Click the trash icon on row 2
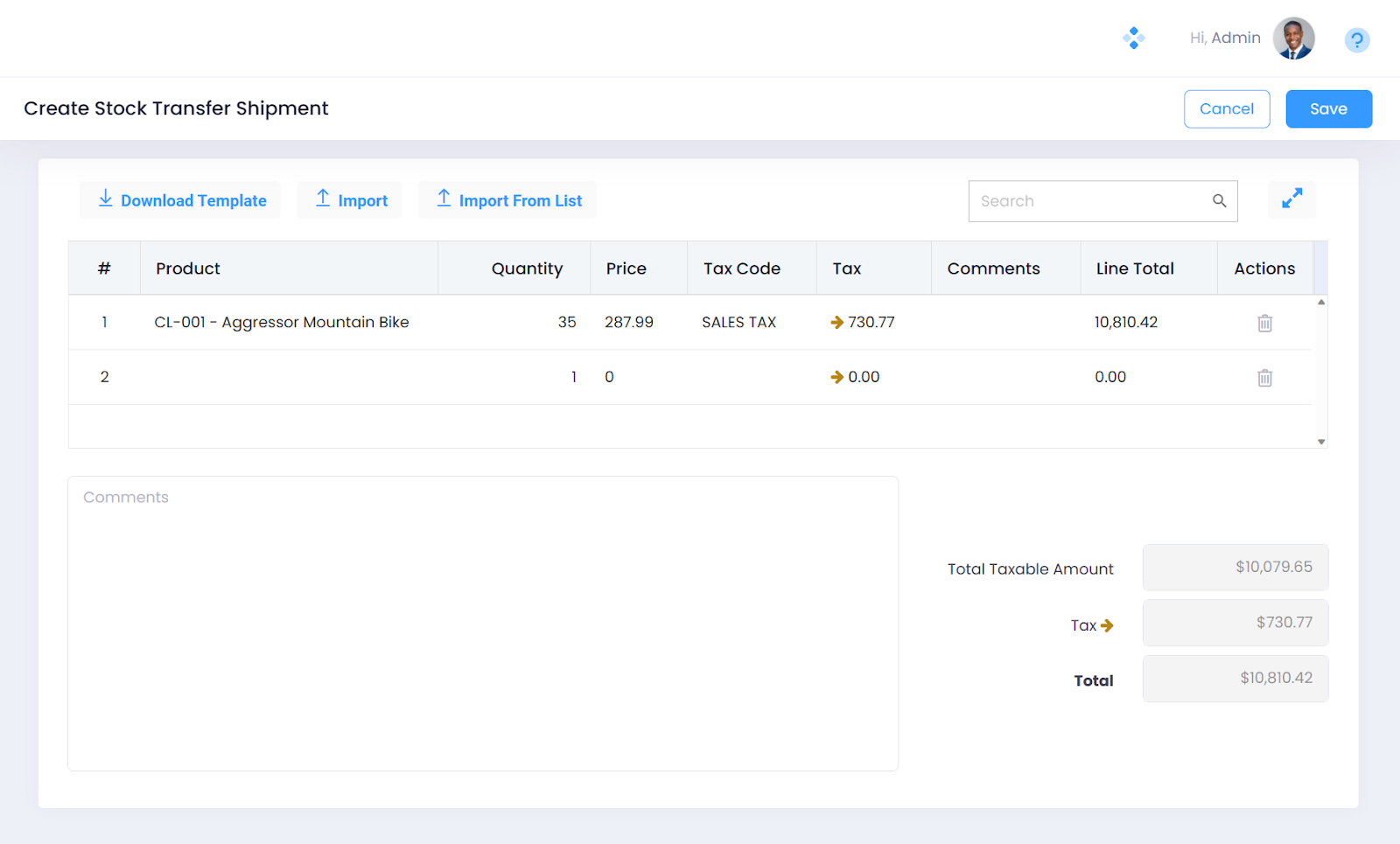The width and height of the screenshot is (1400, 844). coord(1264,378)
